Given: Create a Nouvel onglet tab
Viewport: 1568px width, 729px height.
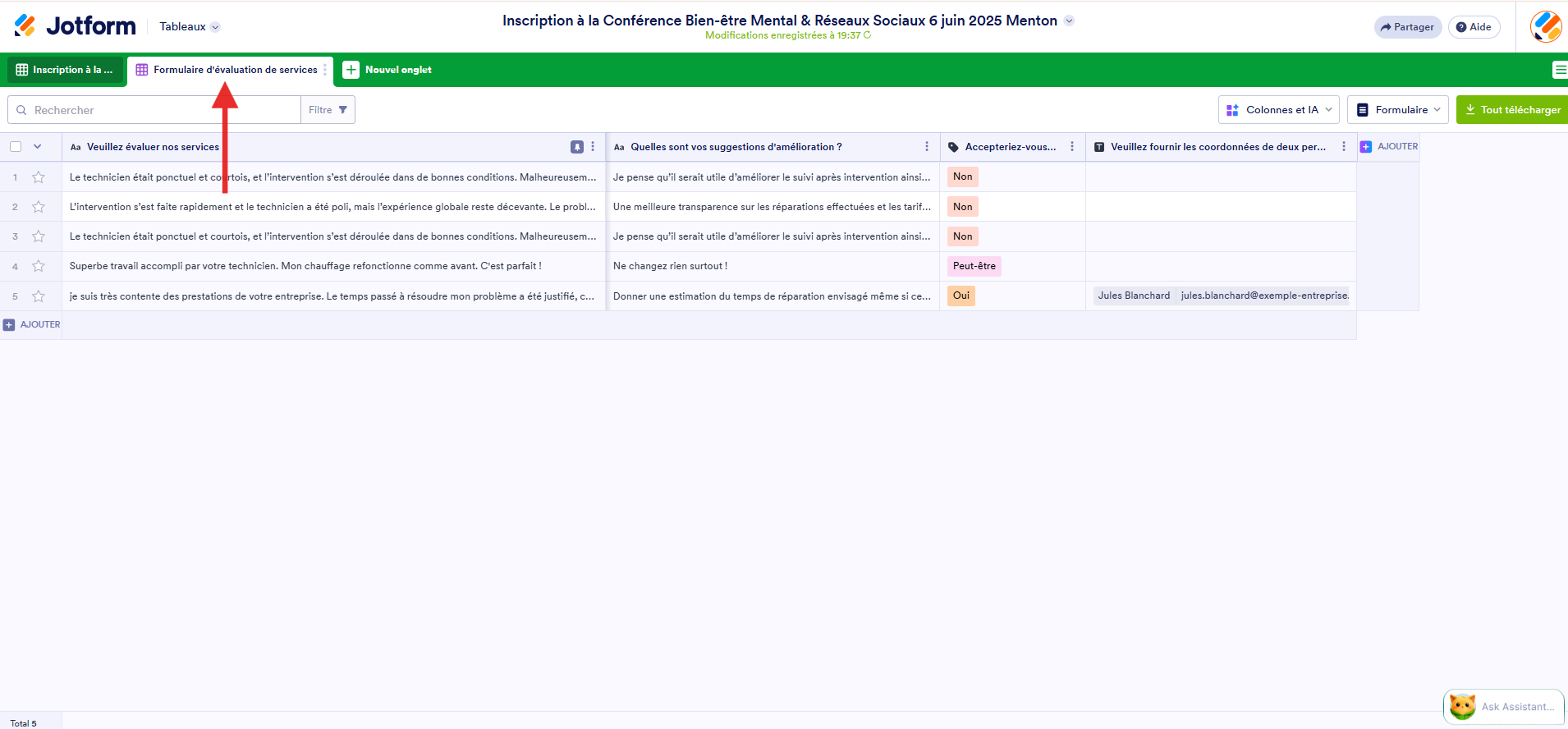Looking at the screenshot, I should point(387,70).
